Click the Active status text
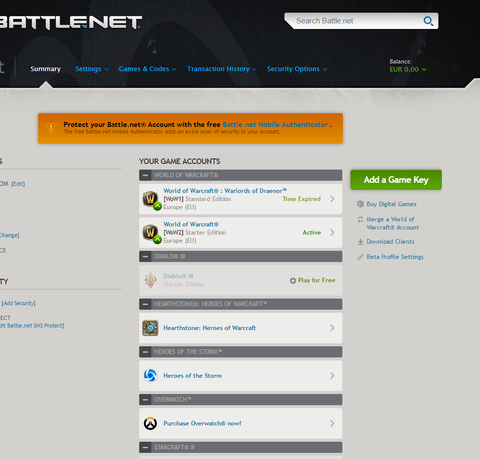The width and height of the screenshot is (480, 459). pyautogui.click(x=312, y=232)
